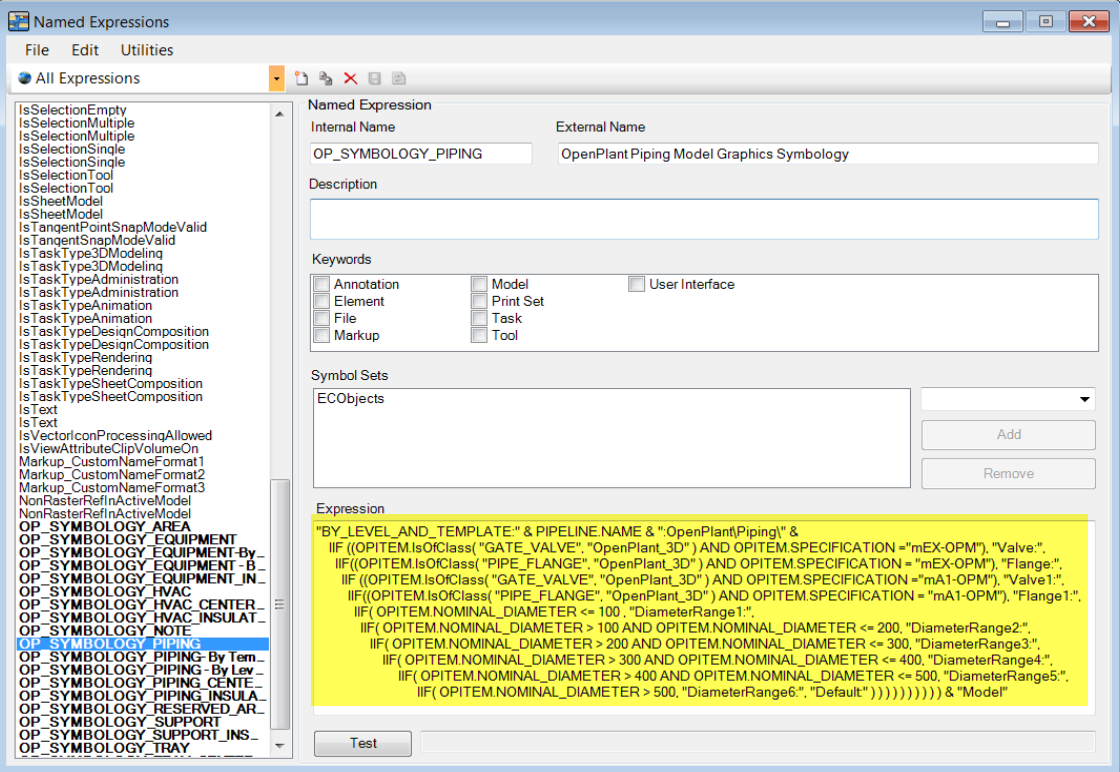Enable the Element keyword checkbox

click(322, 301)
